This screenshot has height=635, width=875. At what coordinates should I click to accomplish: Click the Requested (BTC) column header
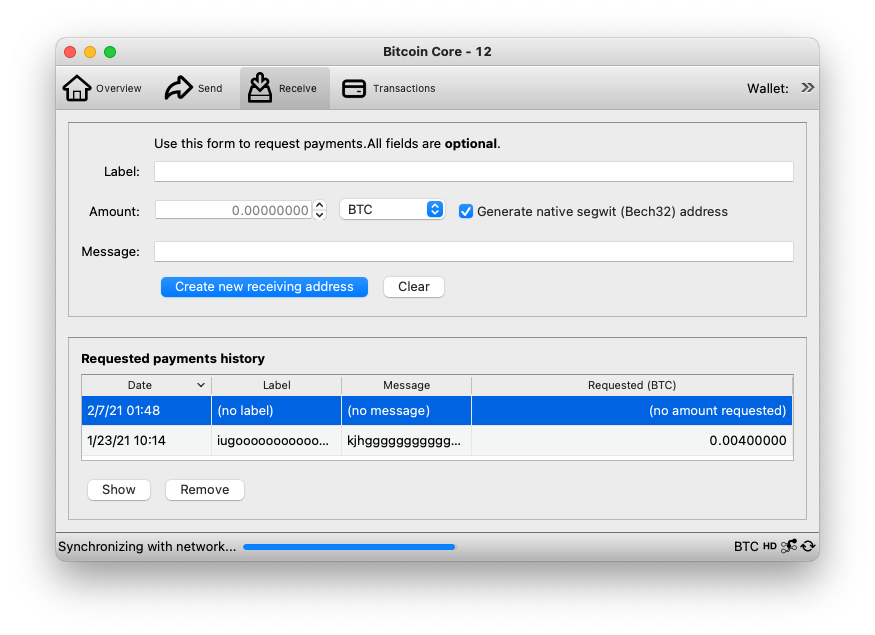point(632,385)
